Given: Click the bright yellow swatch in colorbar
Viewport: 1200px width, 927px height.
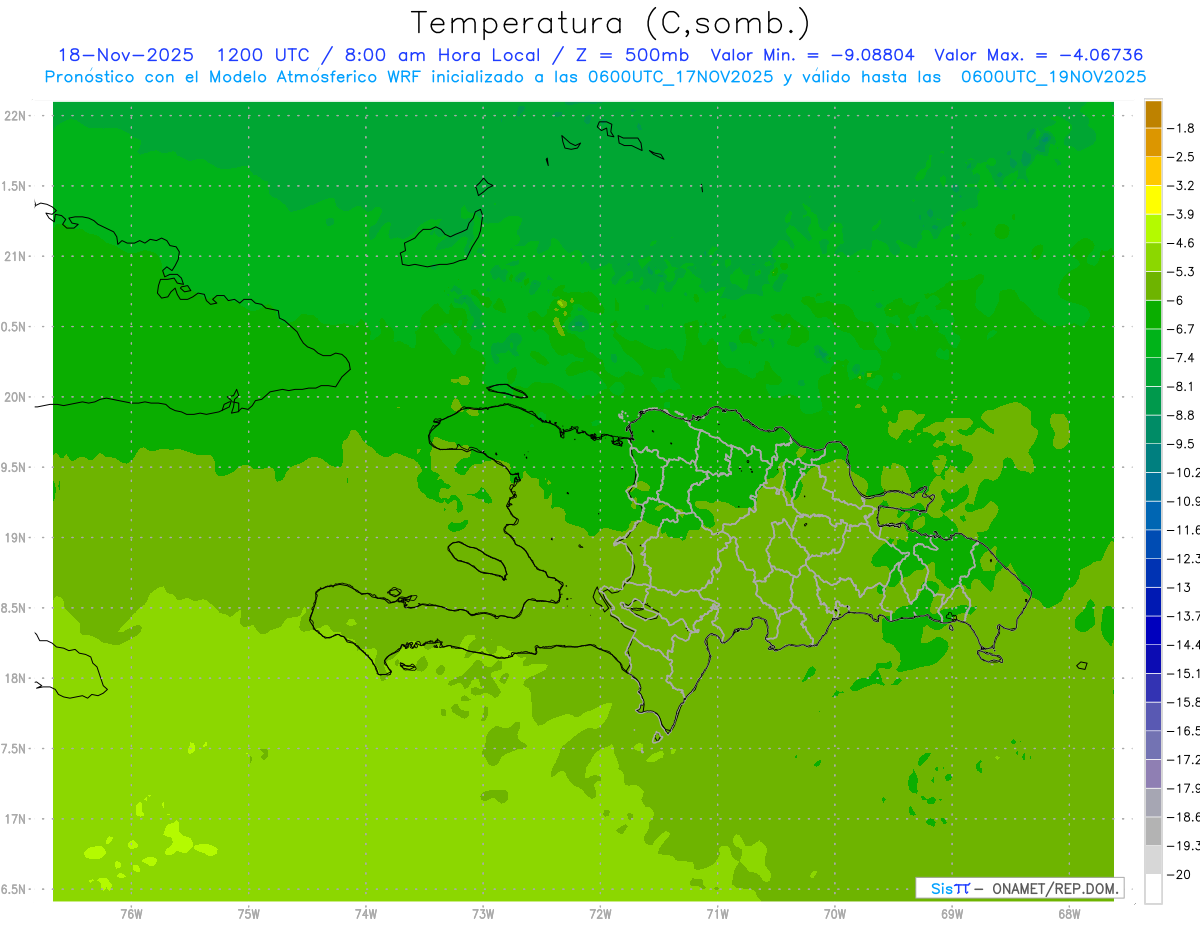Looking at the screenshot, I should (1153, 200).
